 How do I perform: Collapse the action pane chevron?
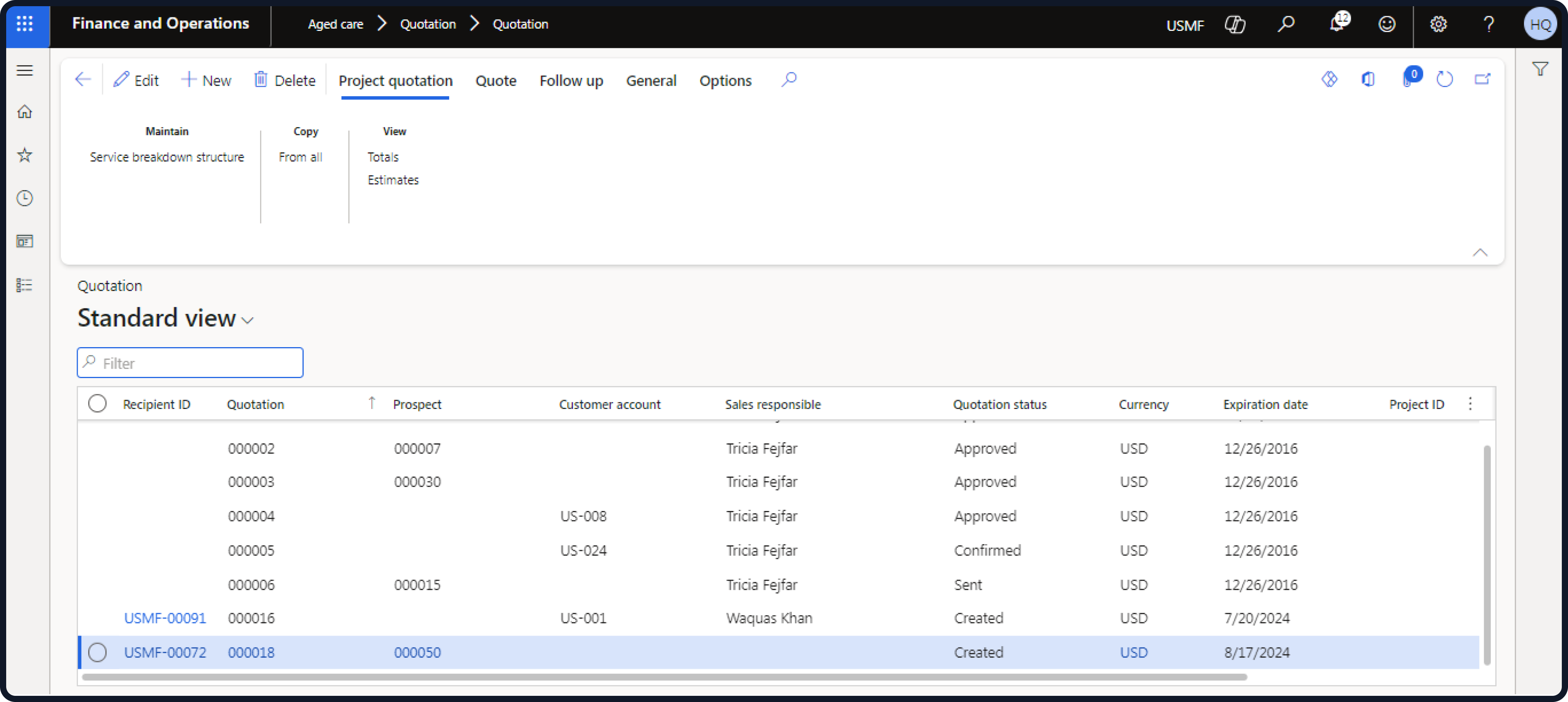point(1480,253)
